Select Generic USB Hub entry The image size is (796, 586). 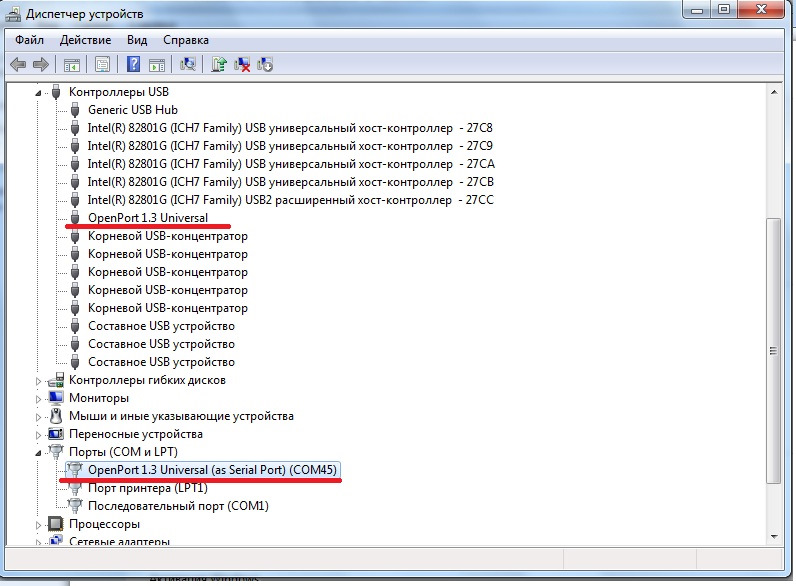pos(132,110)
